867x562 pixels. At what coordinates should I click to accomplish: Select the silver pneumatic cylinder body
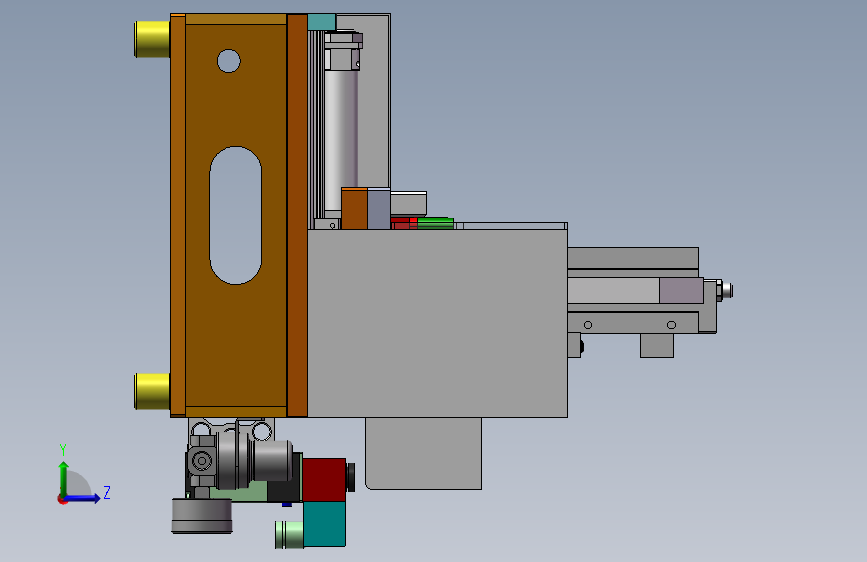pos(341,140)
